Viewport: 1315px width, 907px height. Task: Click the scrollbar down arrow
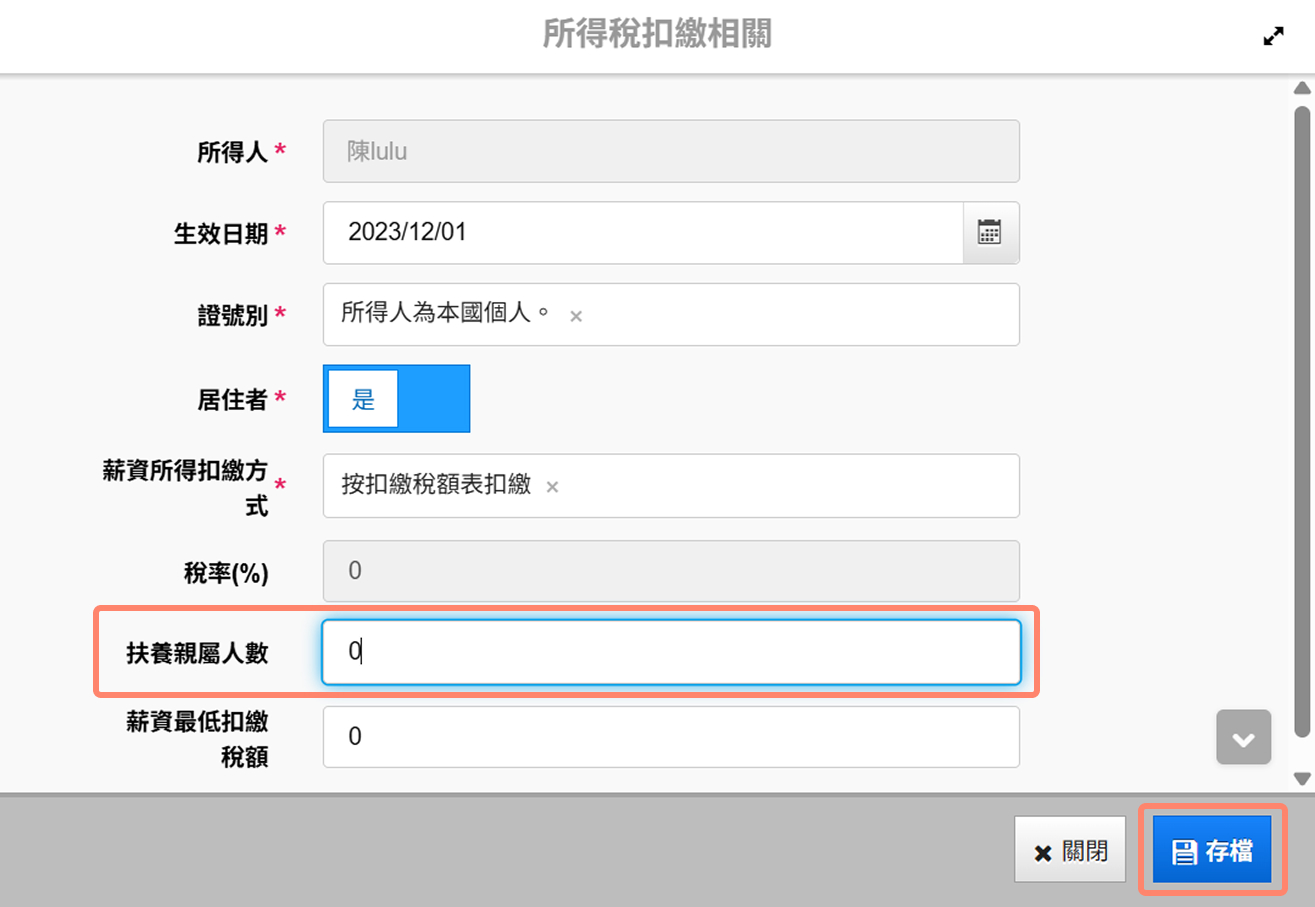click(1301, 778)
